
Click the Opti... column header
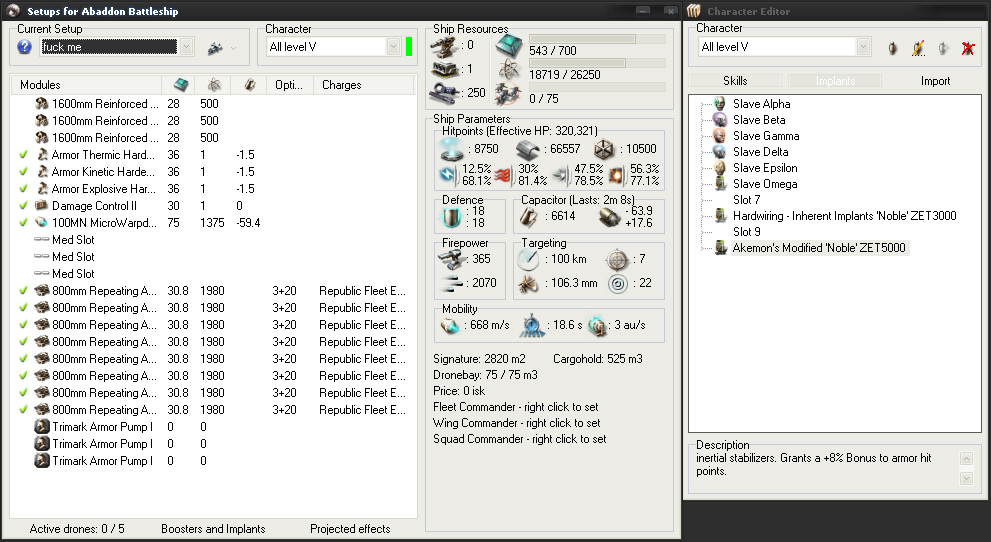point(289,85)
